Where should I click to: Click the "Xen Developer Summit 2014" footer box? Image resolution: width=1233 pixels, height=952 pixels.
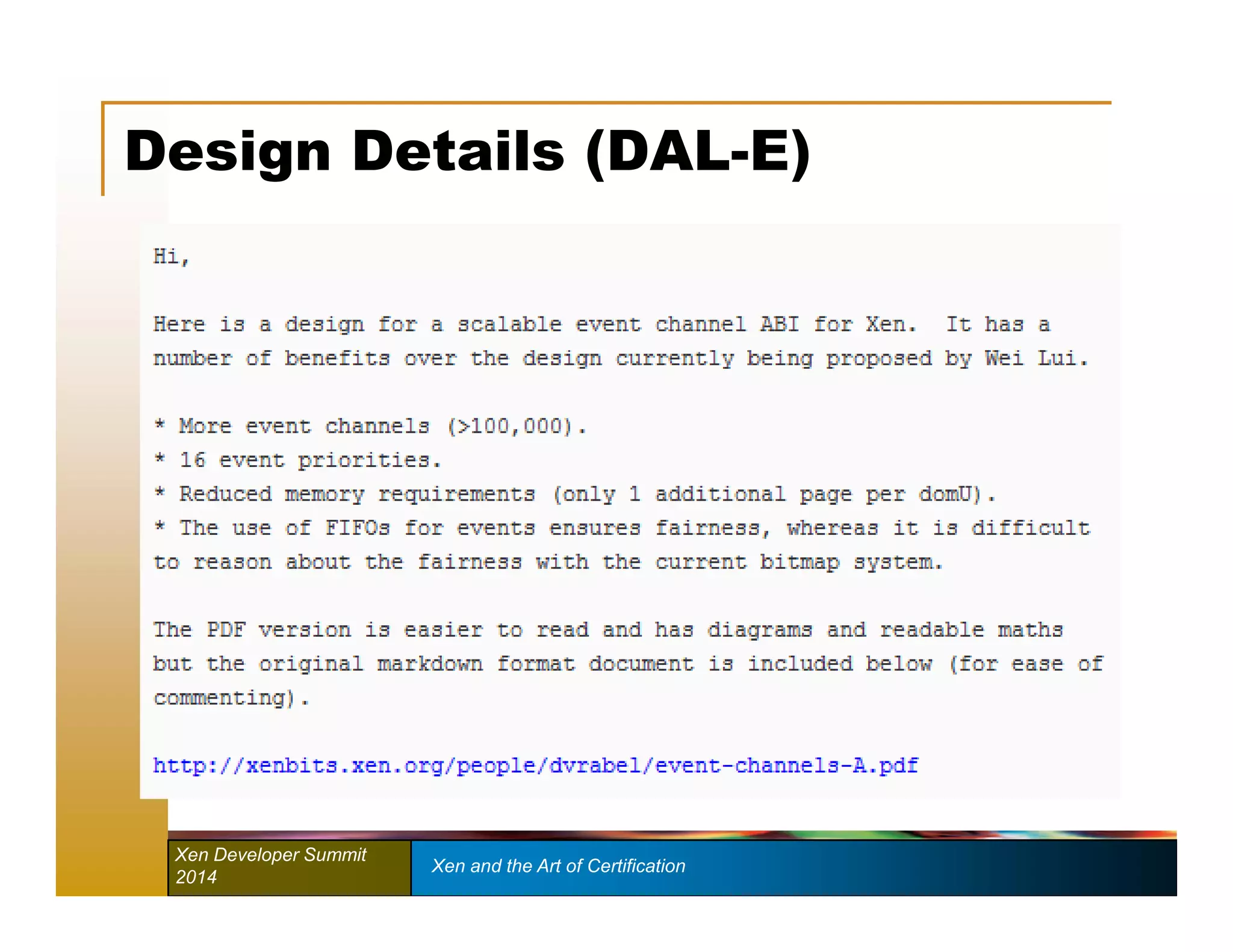(x=290, y=867)
